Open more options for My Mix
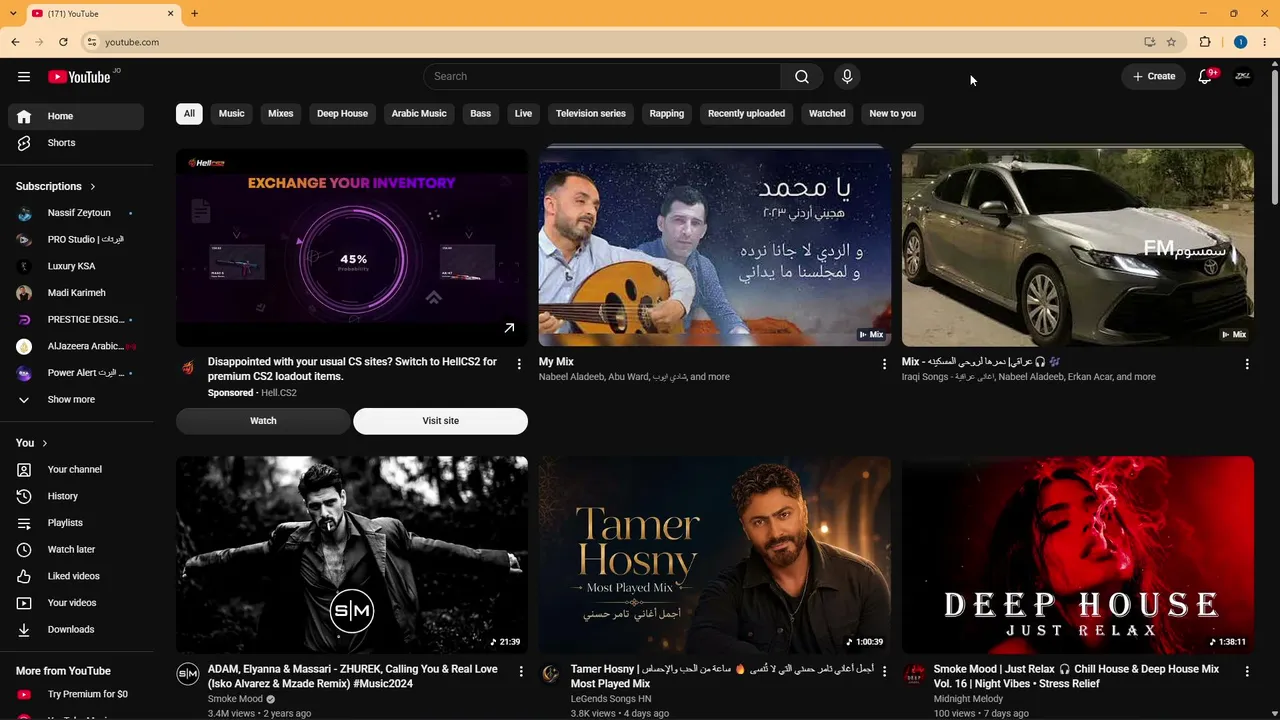This screenshot has width=1280, height=720. (884, 364)
